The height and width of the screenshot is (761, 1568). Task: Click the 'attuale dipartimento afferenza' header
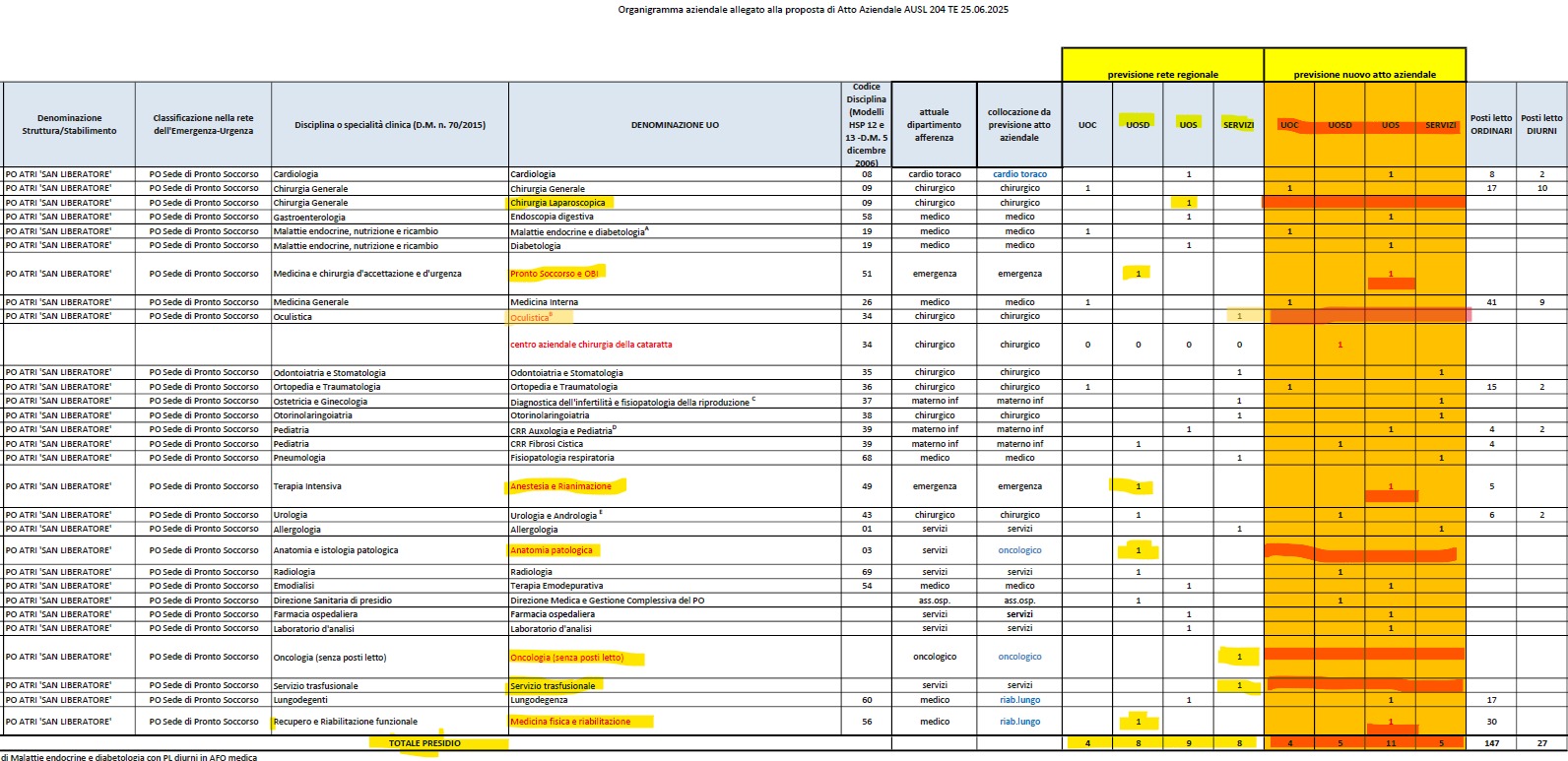(934, 125)
